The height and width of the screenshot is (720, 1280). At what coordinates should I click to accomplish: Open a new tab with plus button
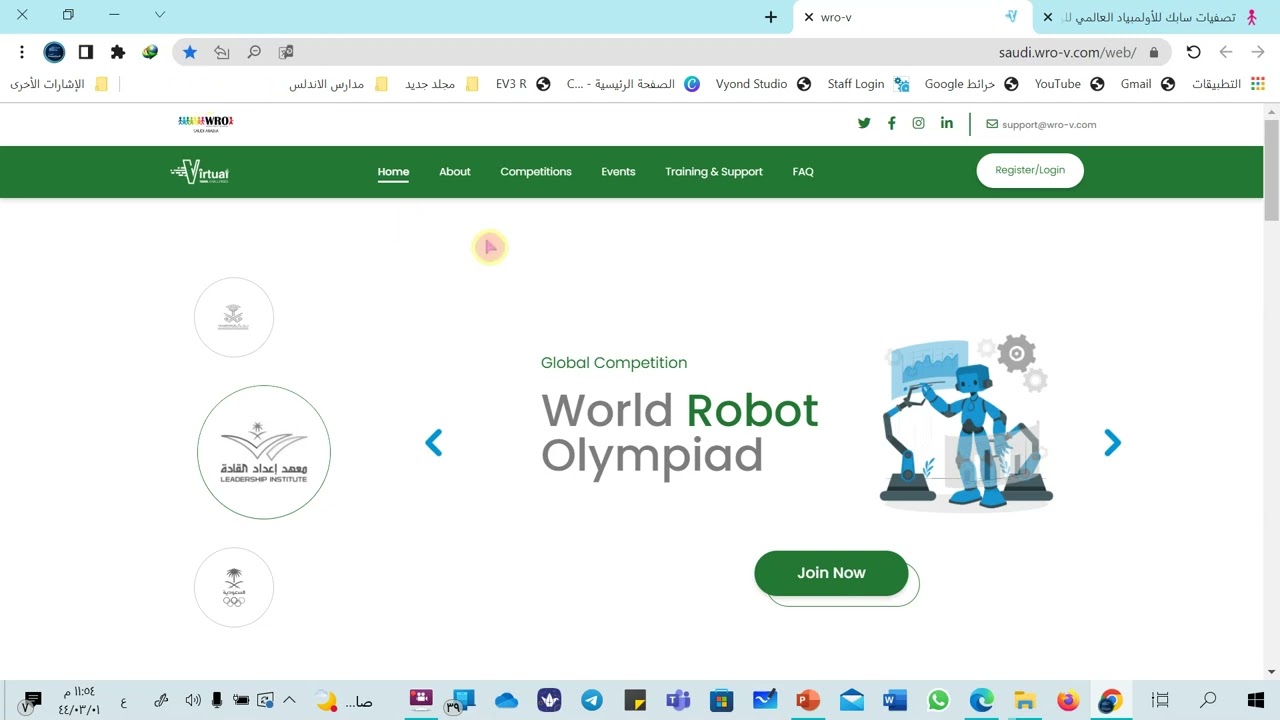tap(770, 17)
